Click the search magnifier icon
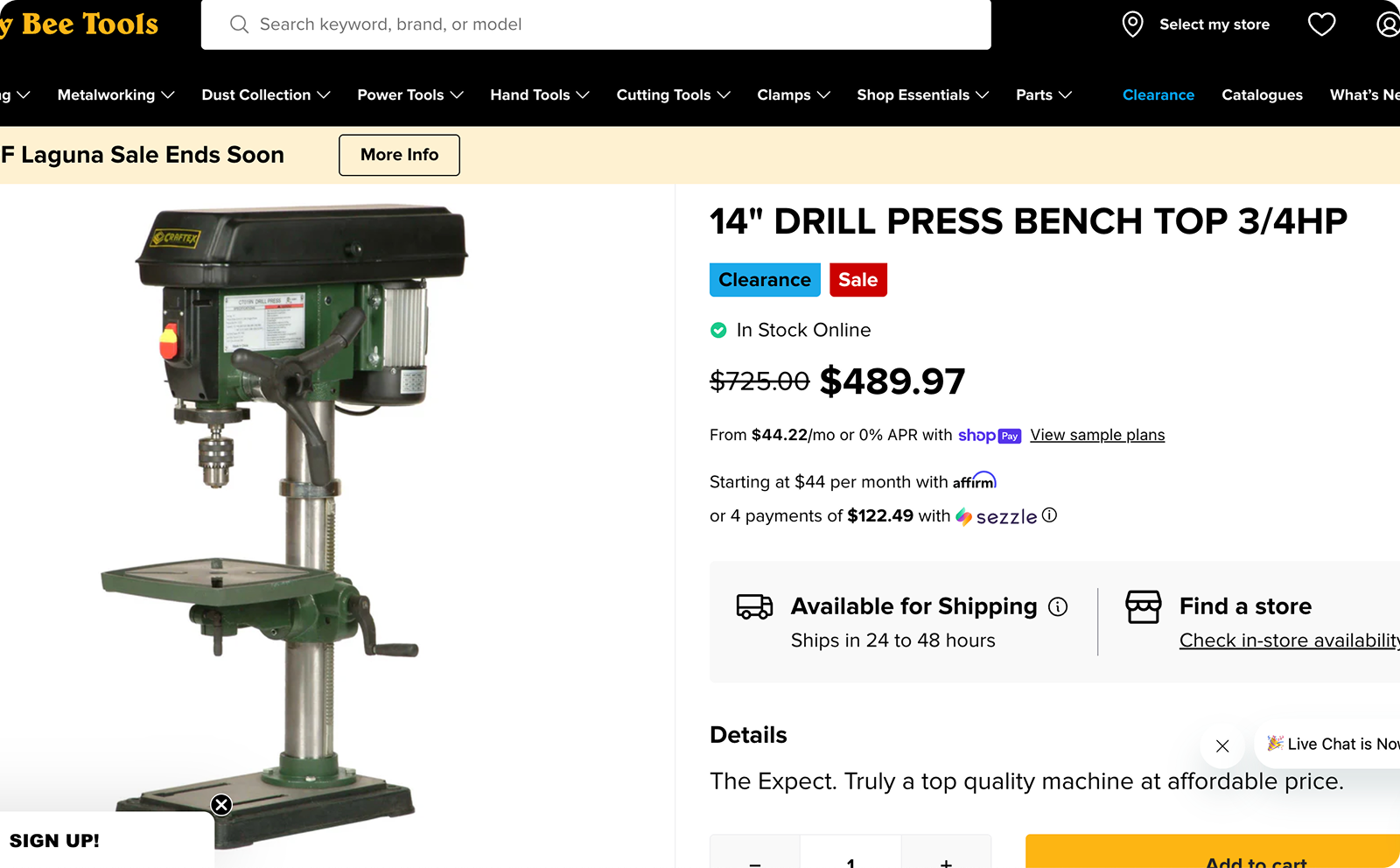 (239, 24)
